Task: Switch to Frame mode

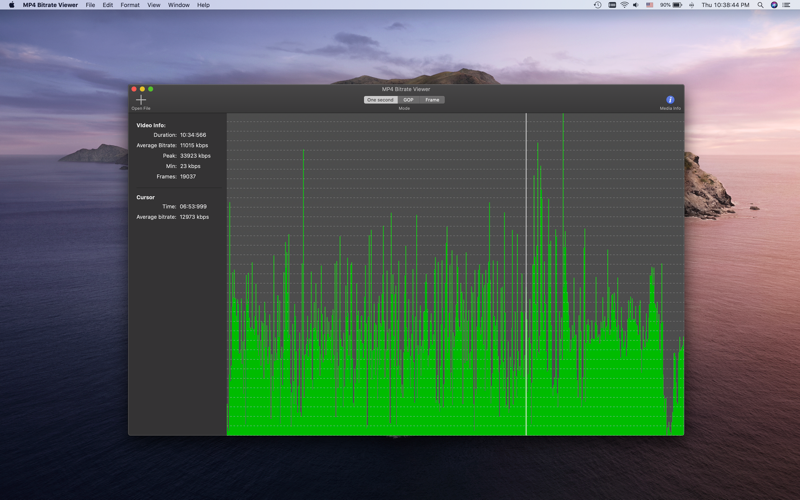Action: tap(432, 100)
